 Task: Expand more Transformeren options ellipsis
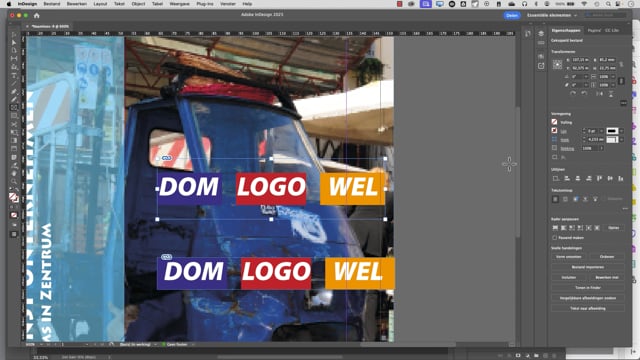click(x=623, y=103)
